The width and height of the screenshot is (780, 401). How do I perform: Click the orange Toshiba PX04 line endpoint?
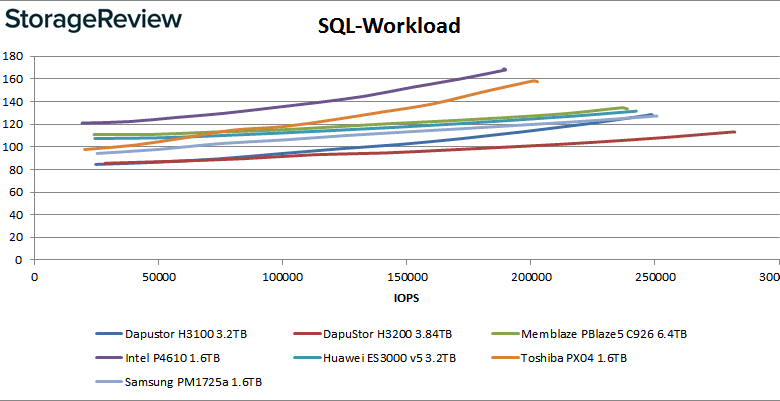point(536,81)
